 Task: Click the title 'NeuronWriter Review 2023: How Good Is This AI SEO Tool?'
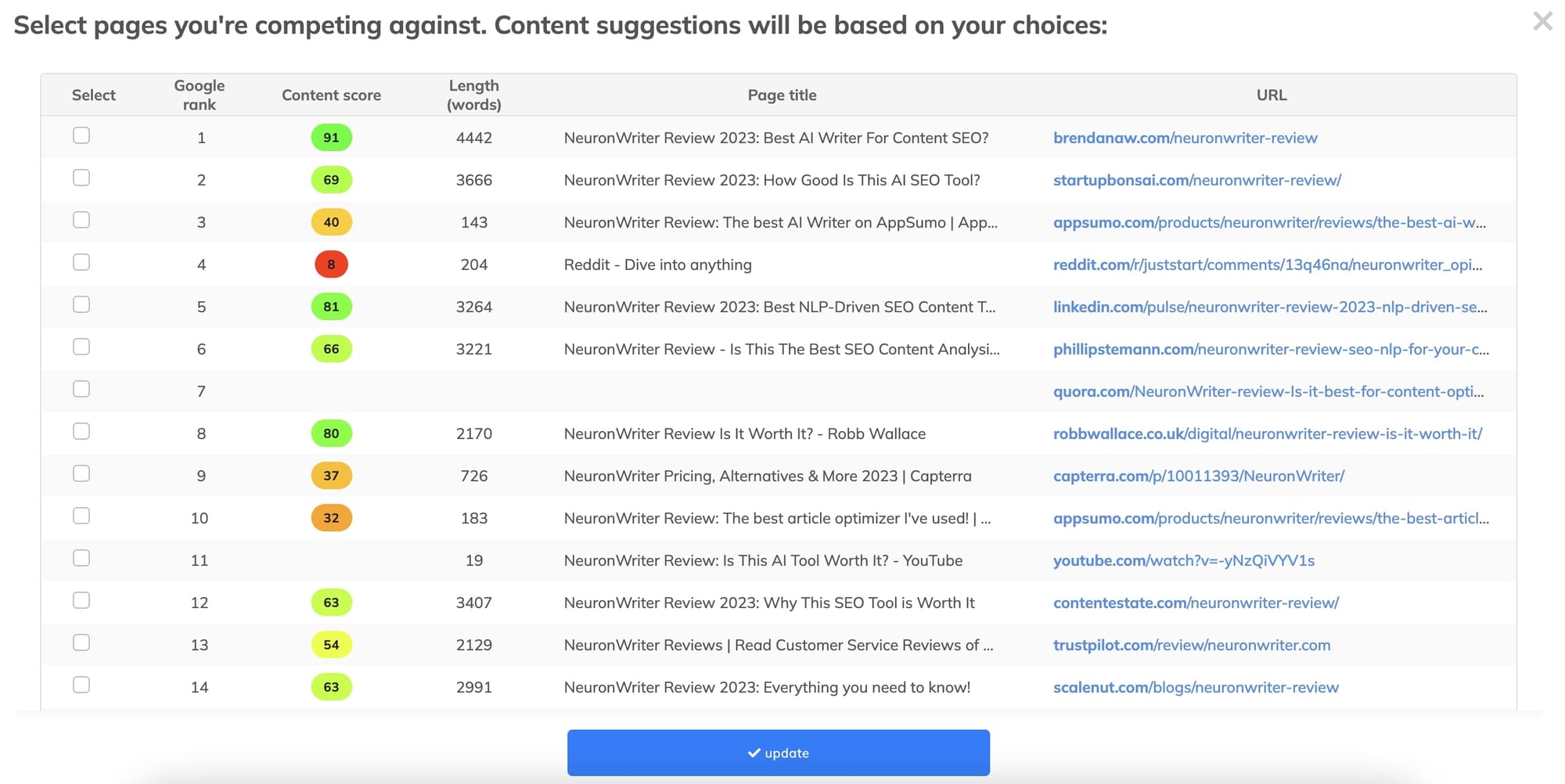pyautogui.click(x=772, y=180)
